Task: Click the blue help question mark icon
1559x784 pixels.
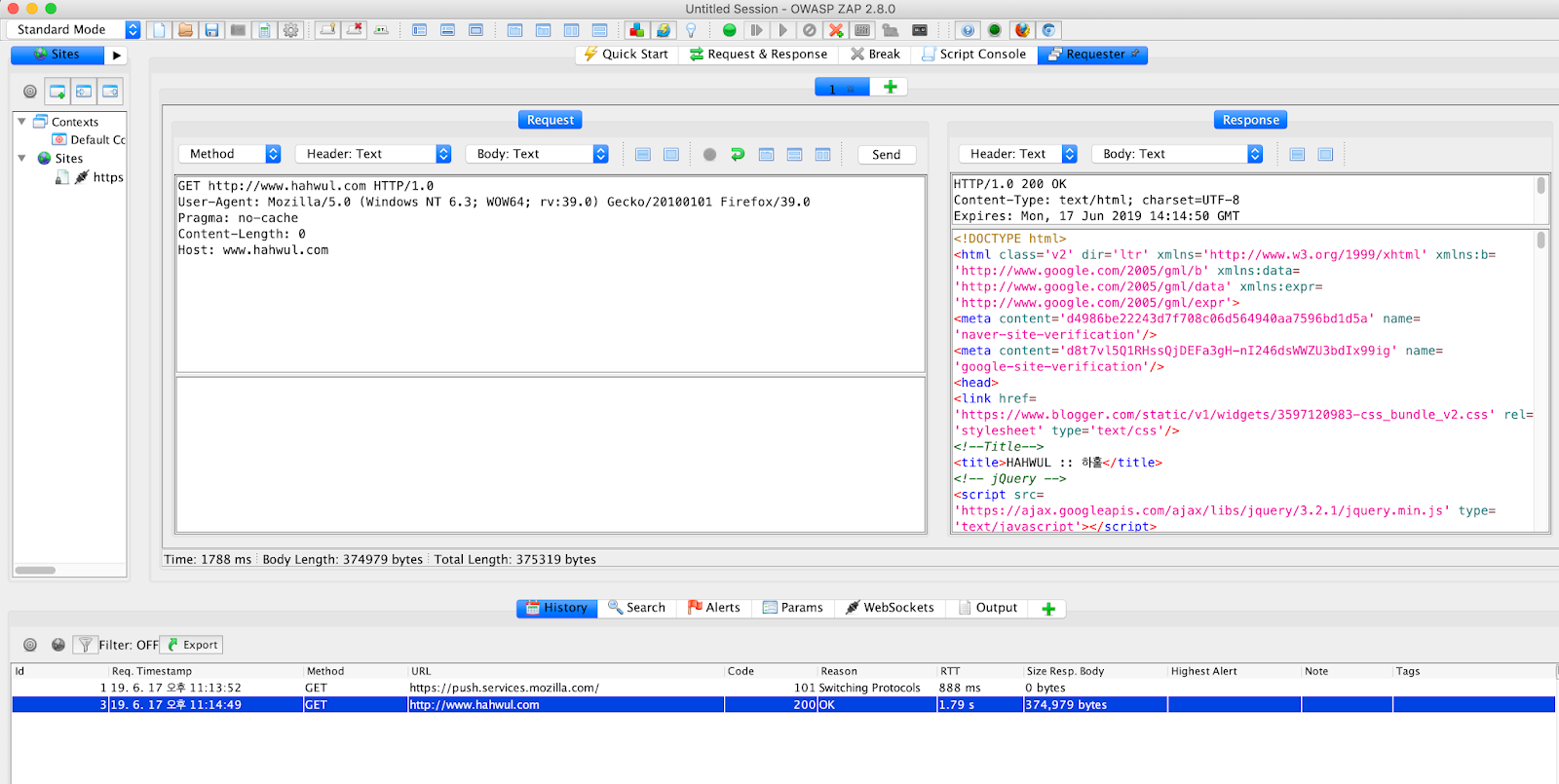Action: (x=967, y=30)
